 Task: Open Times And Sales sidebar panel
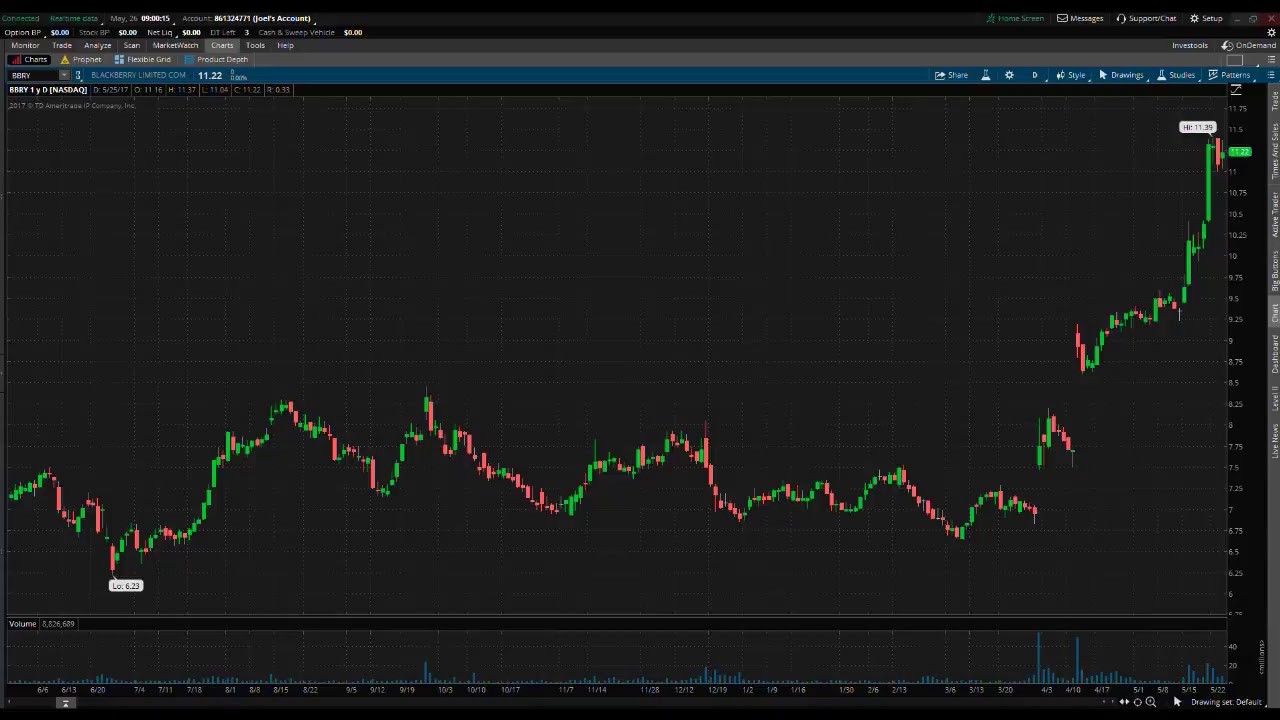1274,151
